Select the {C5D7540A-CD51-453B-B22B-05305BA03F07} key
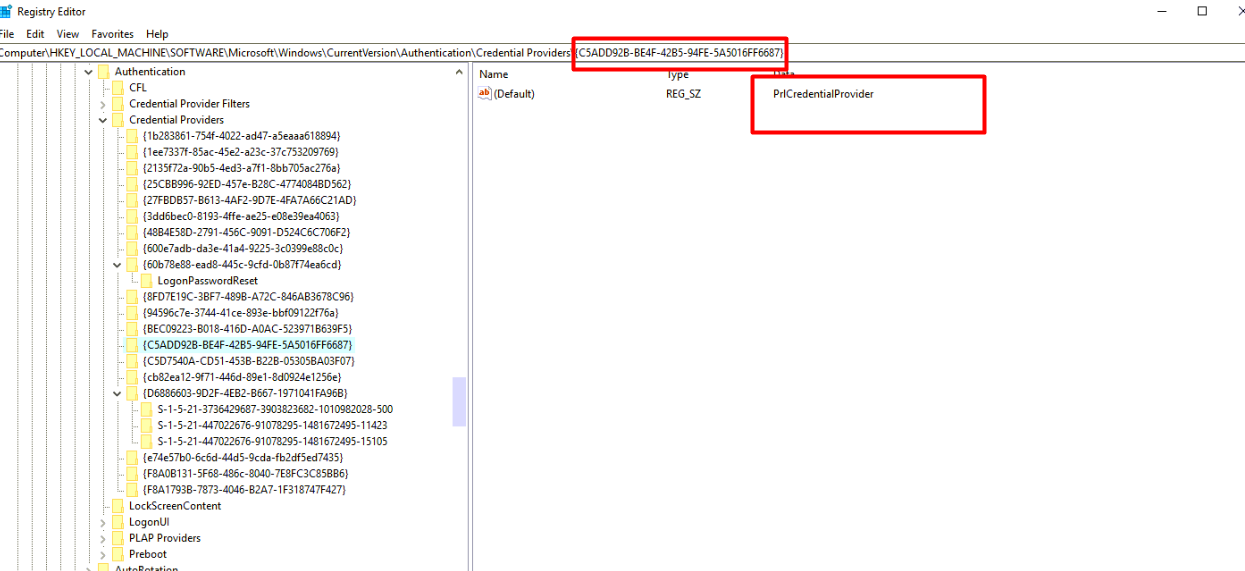 coord(248,361)
